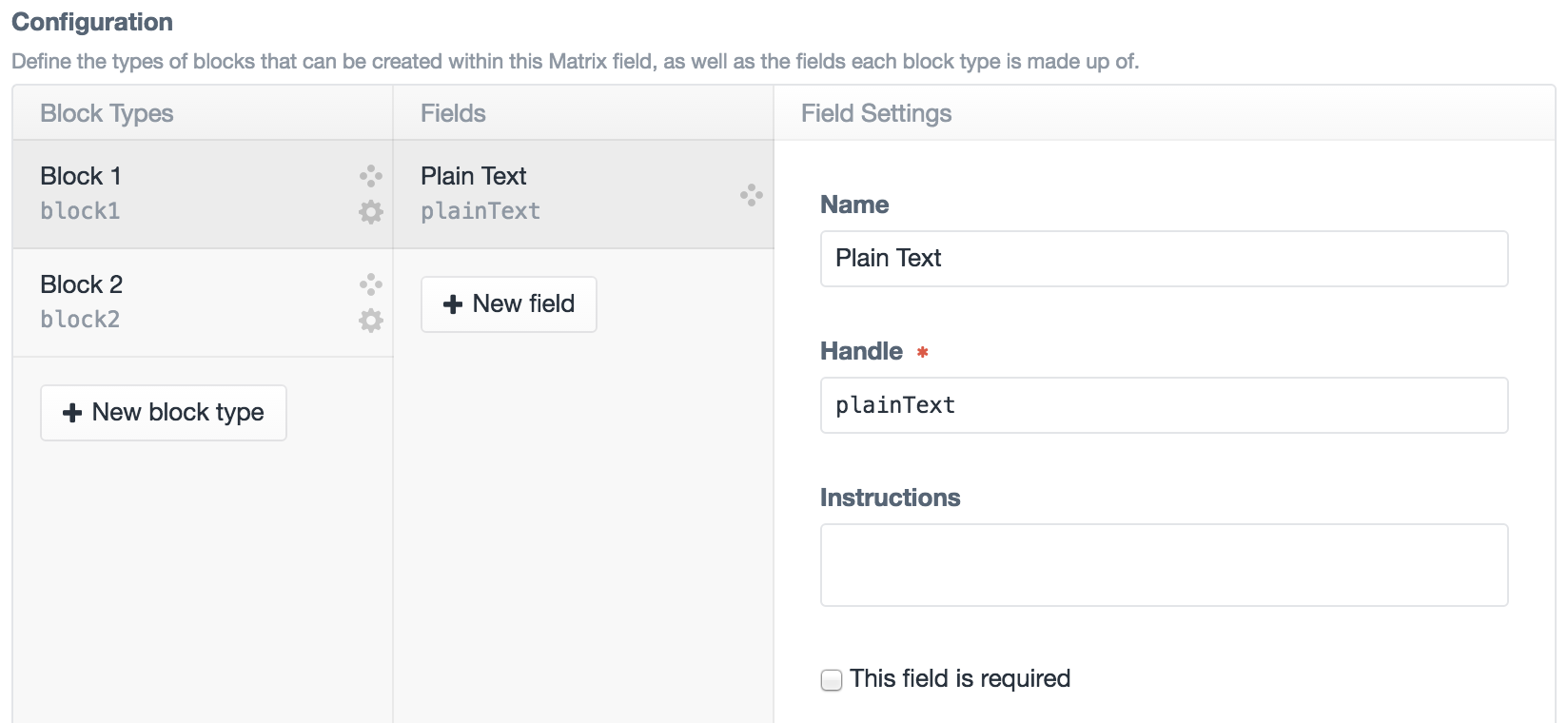Click the Instructions field label
The height and width of the screenshot is (723, 1568).
[890, 498]
